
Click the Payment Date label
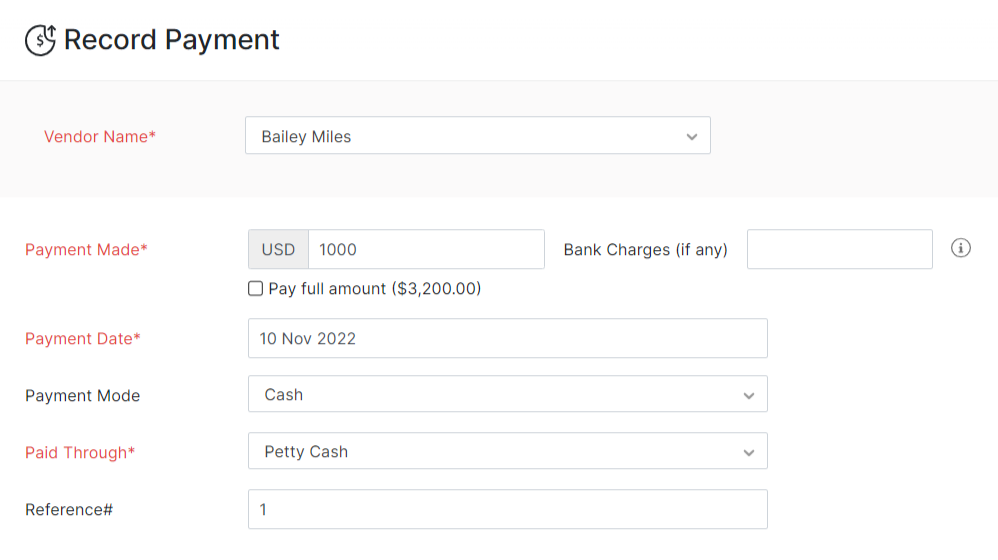pos(83,338)
